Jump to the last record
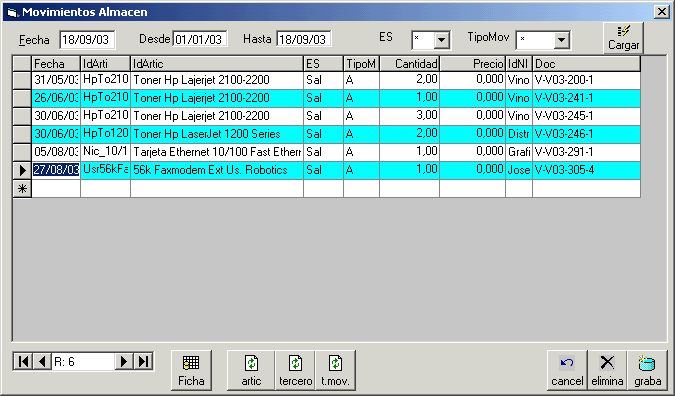The width and height of the screenshot is (675, 396). (143, 362)
